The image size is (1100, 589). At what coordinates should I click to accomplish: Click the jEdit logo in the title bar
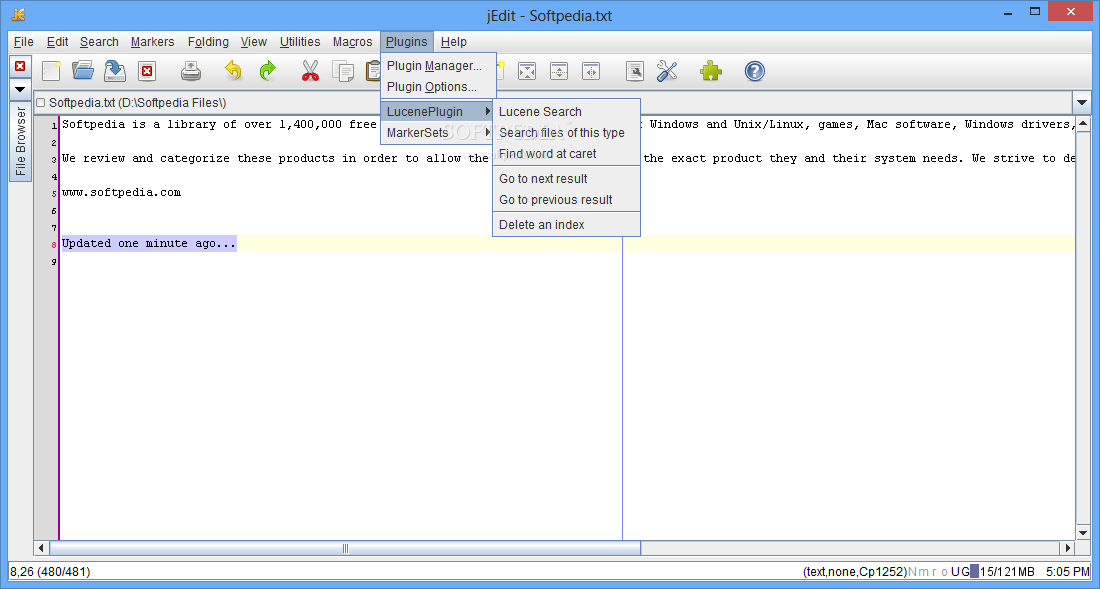point(19,15)
